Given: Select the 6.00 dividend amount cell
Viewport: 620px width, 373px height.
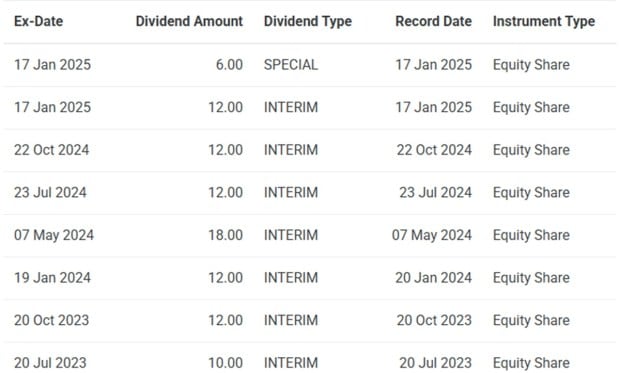Looking at the screenshot, I should pyautogui.click(x=229, y=65).
